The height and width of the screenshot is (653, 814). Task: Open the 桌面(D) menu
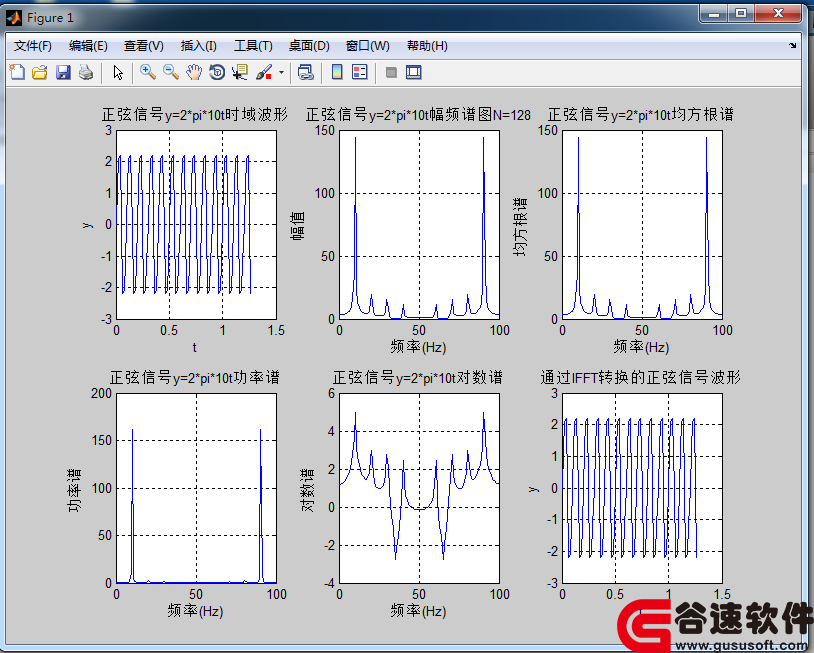309,46
